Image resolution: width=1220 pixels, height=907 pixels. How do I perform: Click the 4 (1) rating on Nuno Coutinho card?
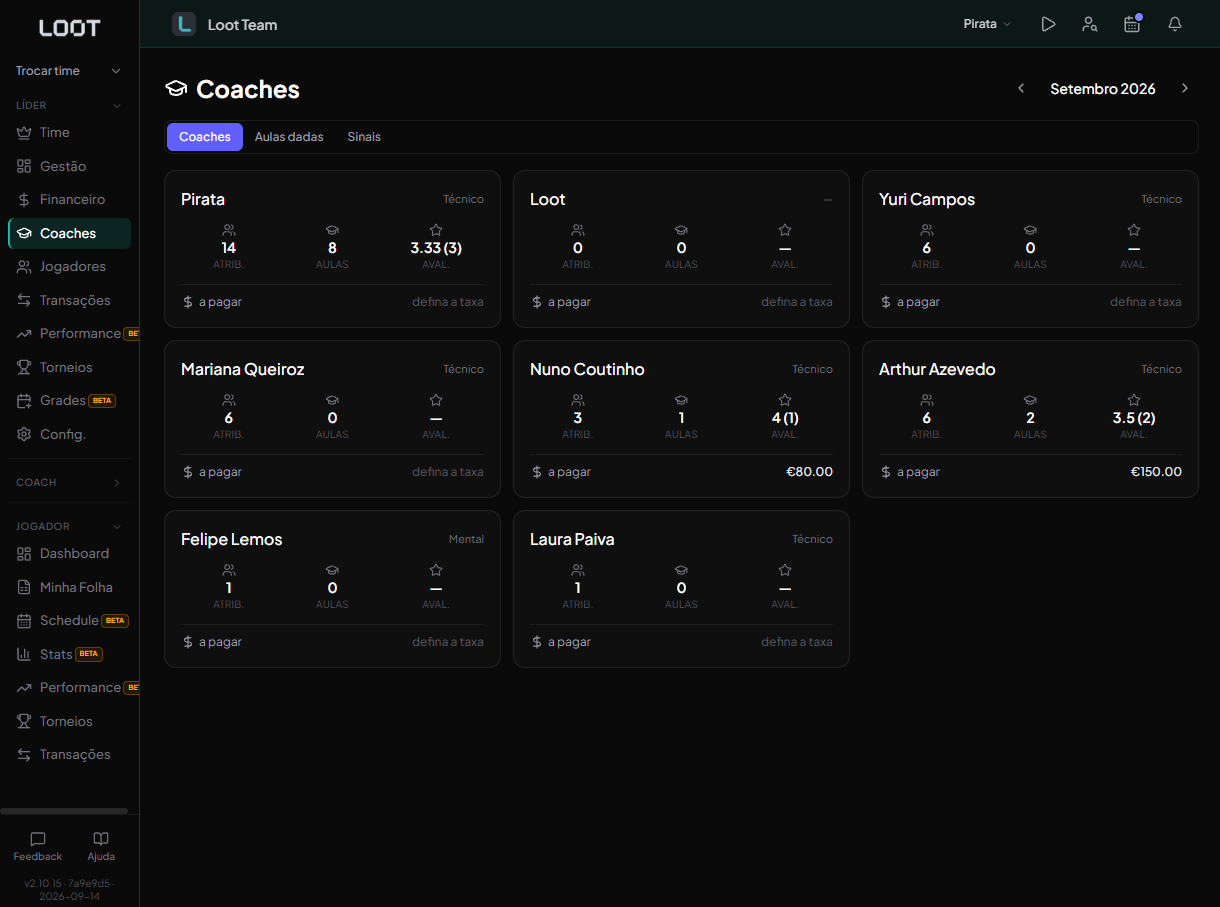click(x=785, y=418)
